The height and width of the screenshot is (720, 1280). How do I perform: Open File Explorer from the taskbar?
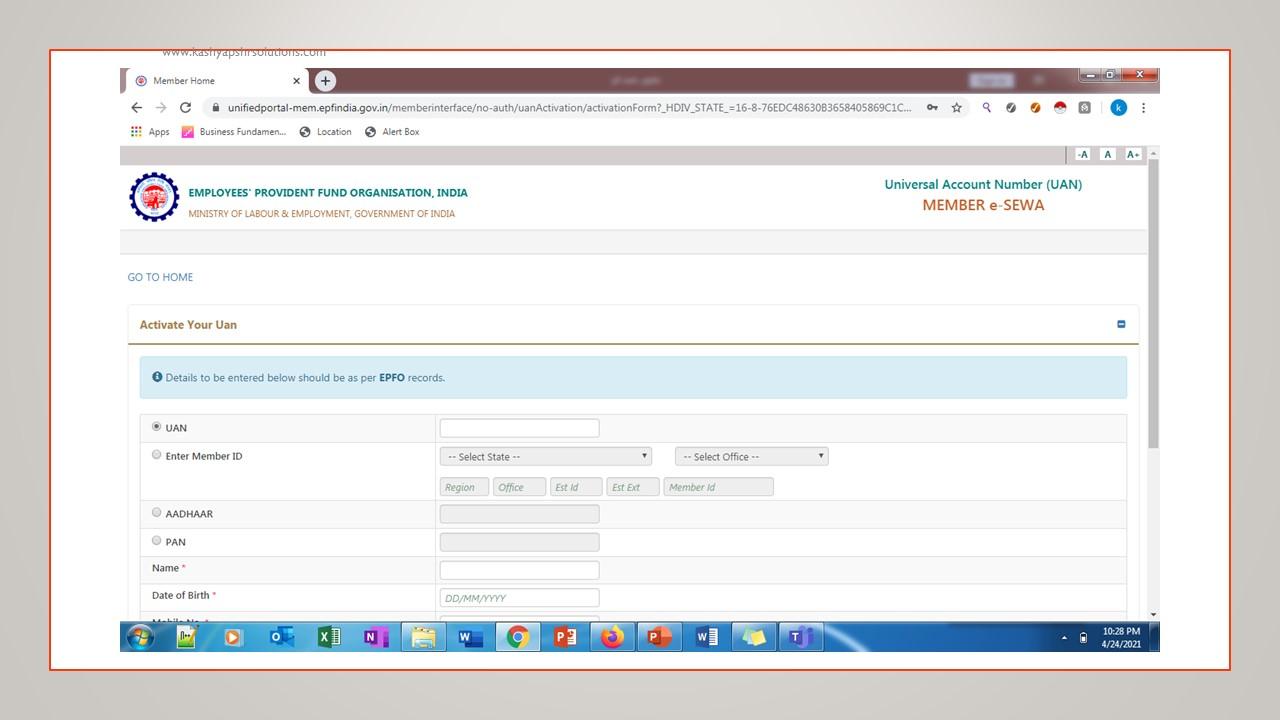(424, 637)
